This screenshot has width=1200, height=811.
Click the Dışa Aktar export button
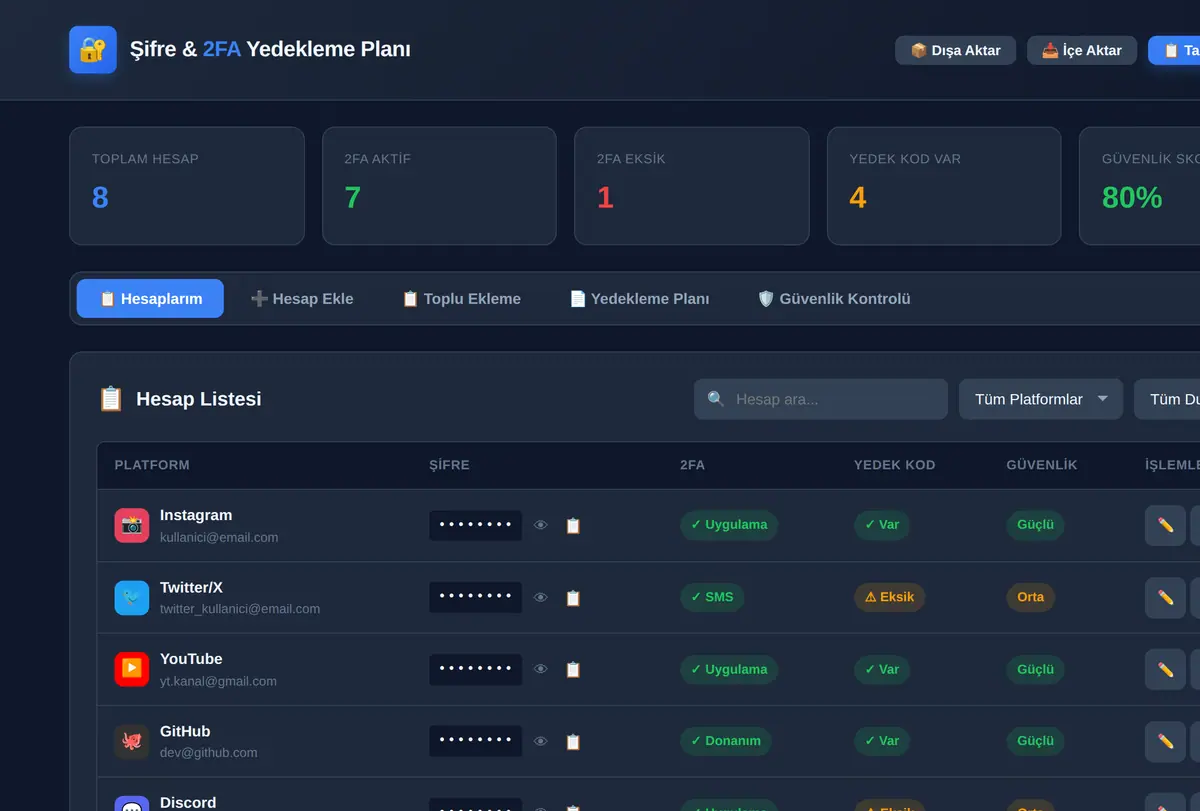click(x=955, y=50)
